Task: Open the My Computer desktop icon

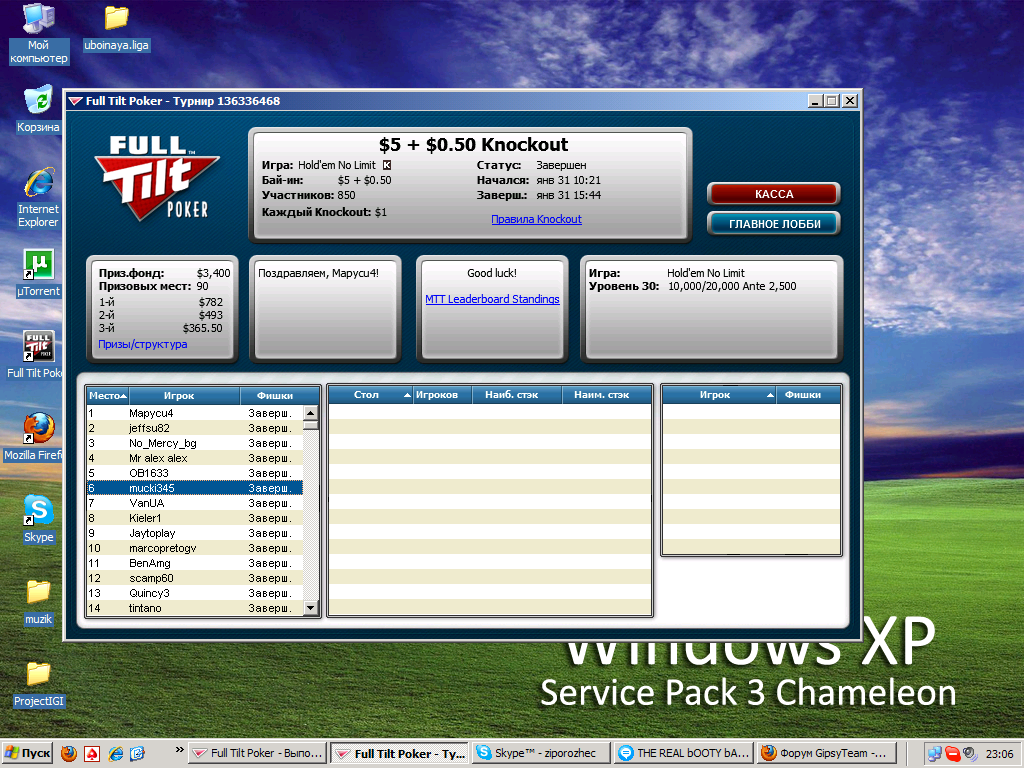Action: click(x=39, y=33)
